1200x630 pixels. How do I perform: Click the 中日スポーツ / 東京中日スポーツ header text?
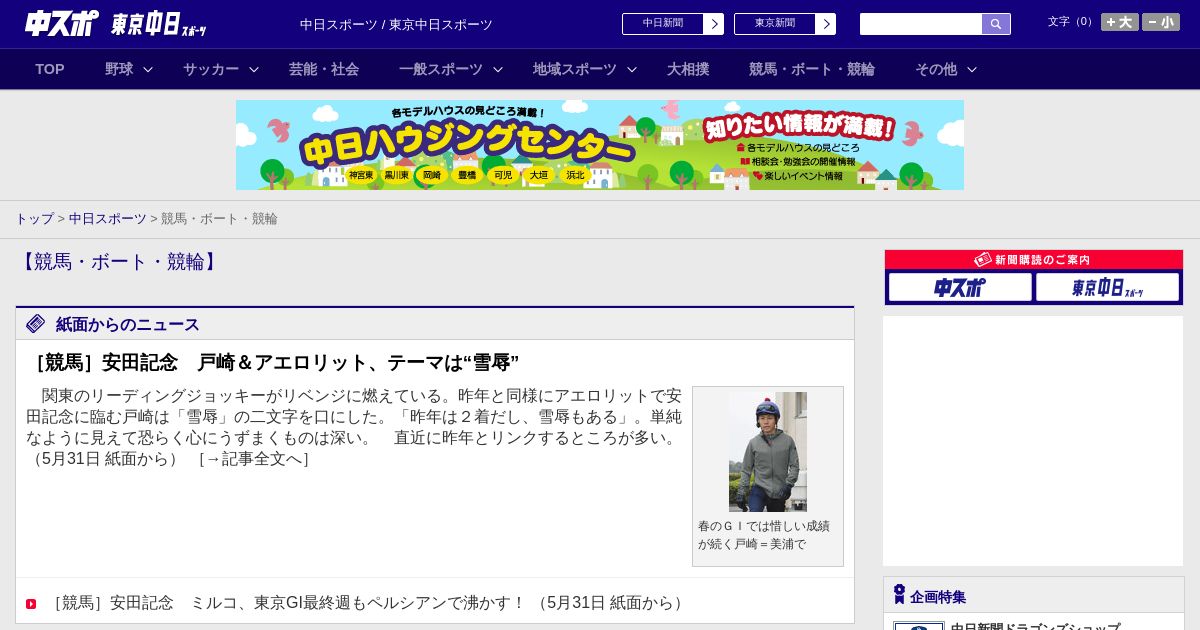[x=396, y=24]
